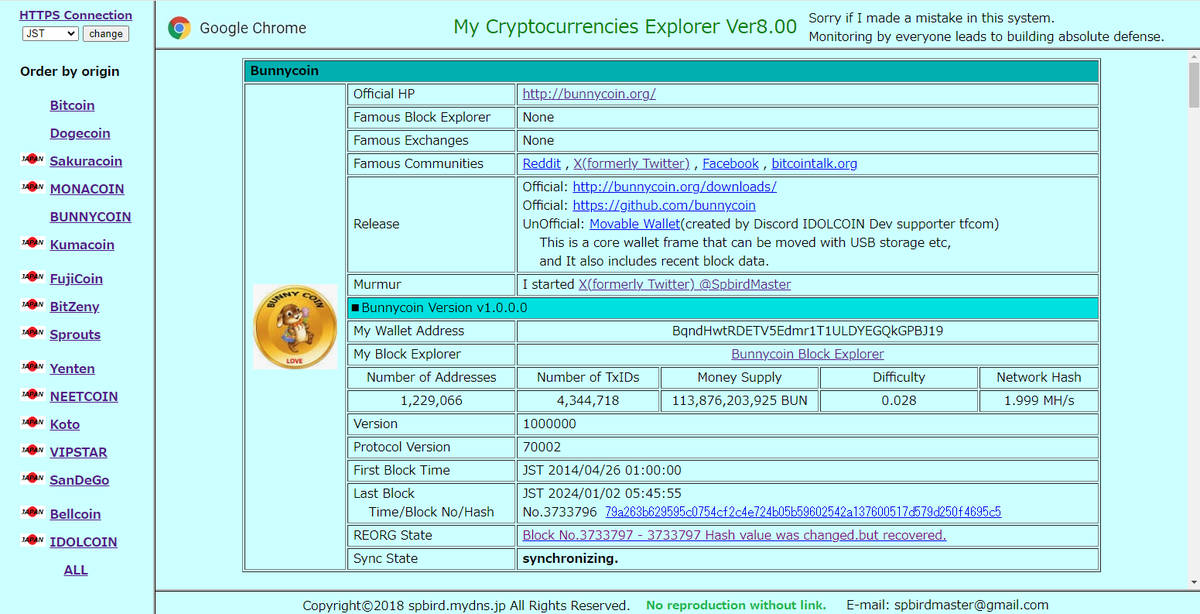Click the Google Chrome logo icon
Screen dimensions: 1200x614
[180, 28]
